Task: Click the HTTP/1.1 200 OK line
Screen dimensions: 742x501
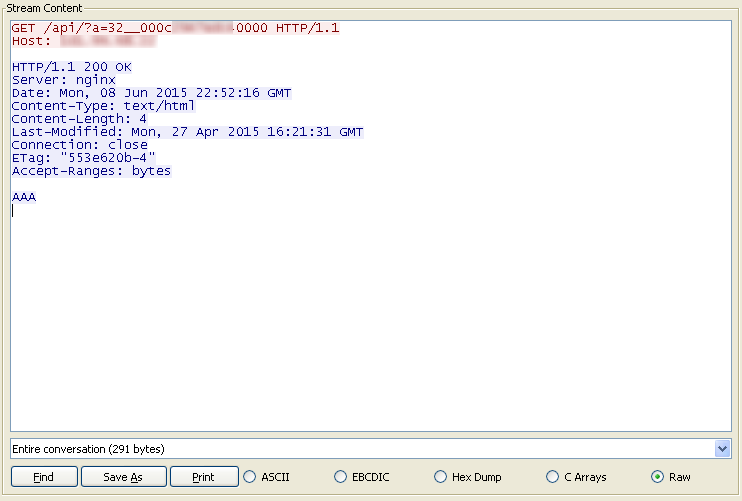Action: (x=72, y=67)
